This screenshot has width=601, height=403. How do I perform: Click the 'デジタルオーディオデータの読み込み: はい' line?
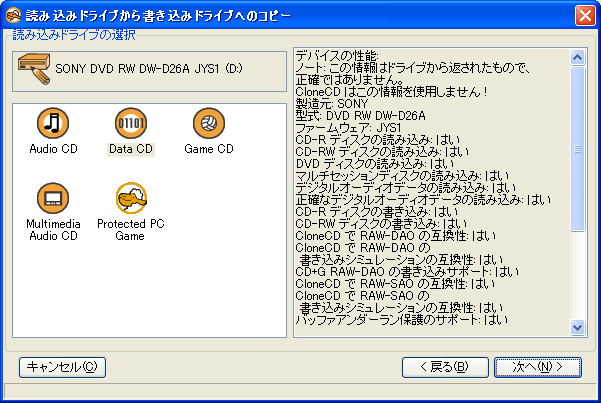coord(406,188)
